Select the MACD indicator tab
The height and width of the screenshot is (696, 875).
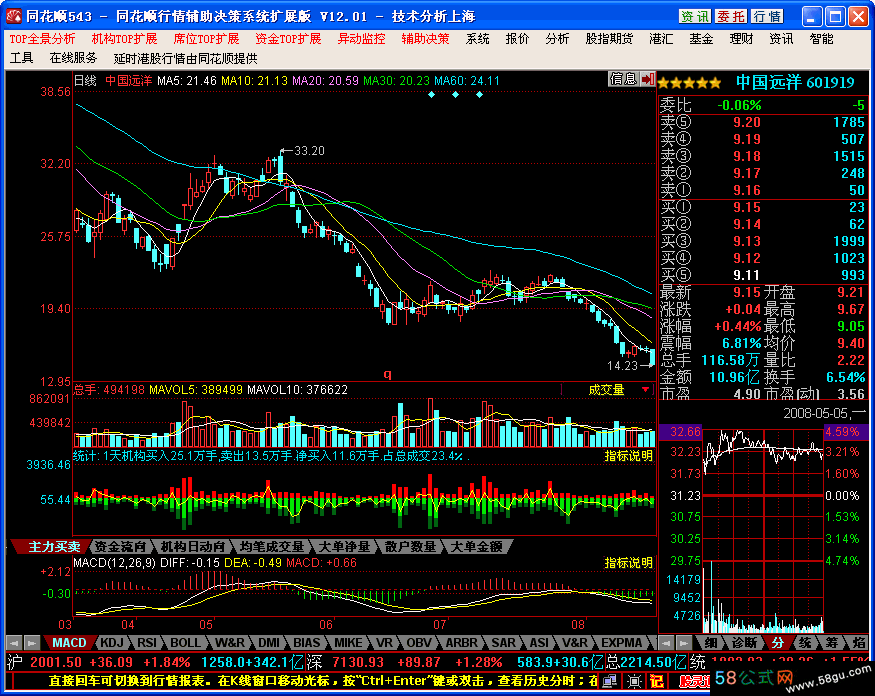tap(69, 643)
